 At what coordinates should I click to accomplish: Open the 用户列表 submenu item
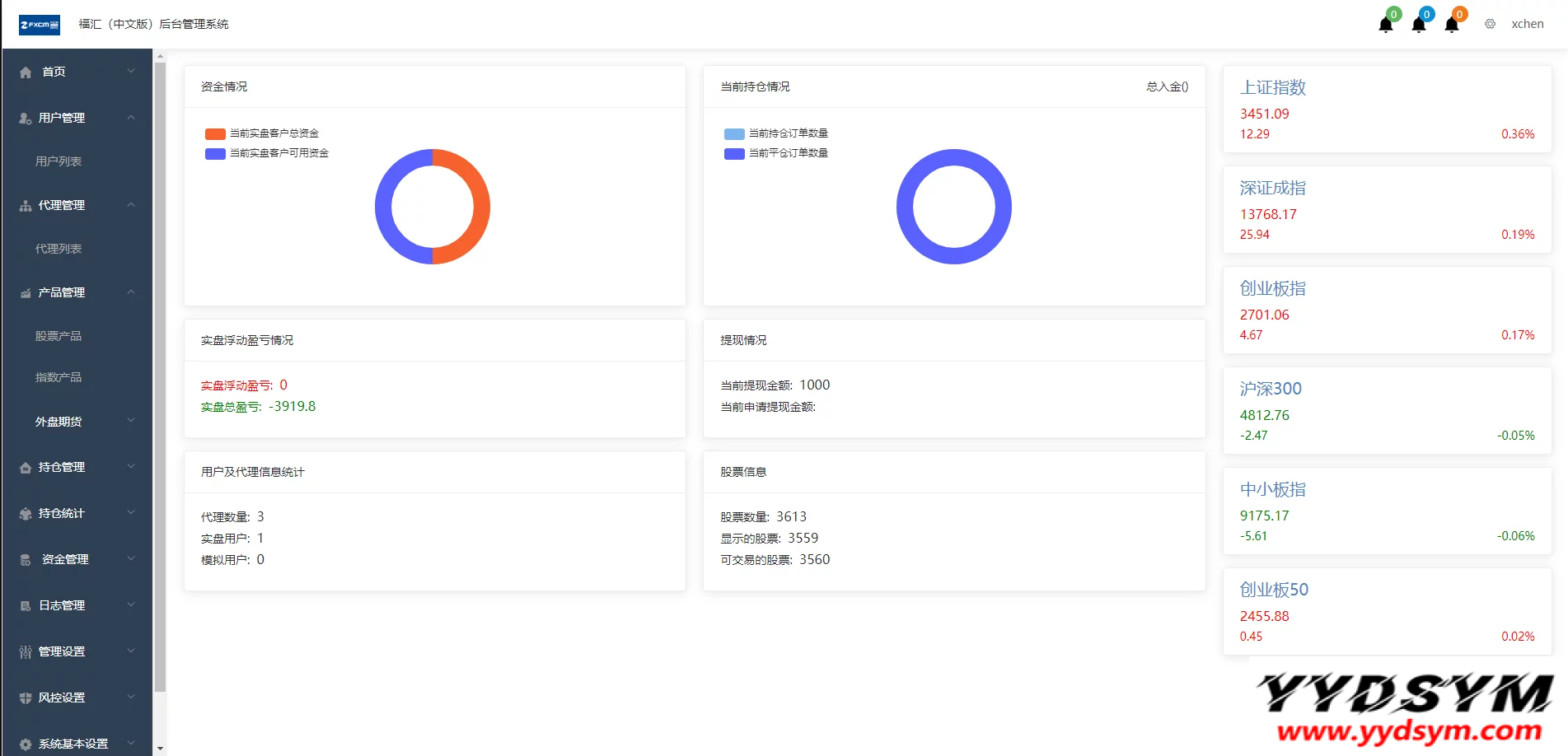[59, 161]
